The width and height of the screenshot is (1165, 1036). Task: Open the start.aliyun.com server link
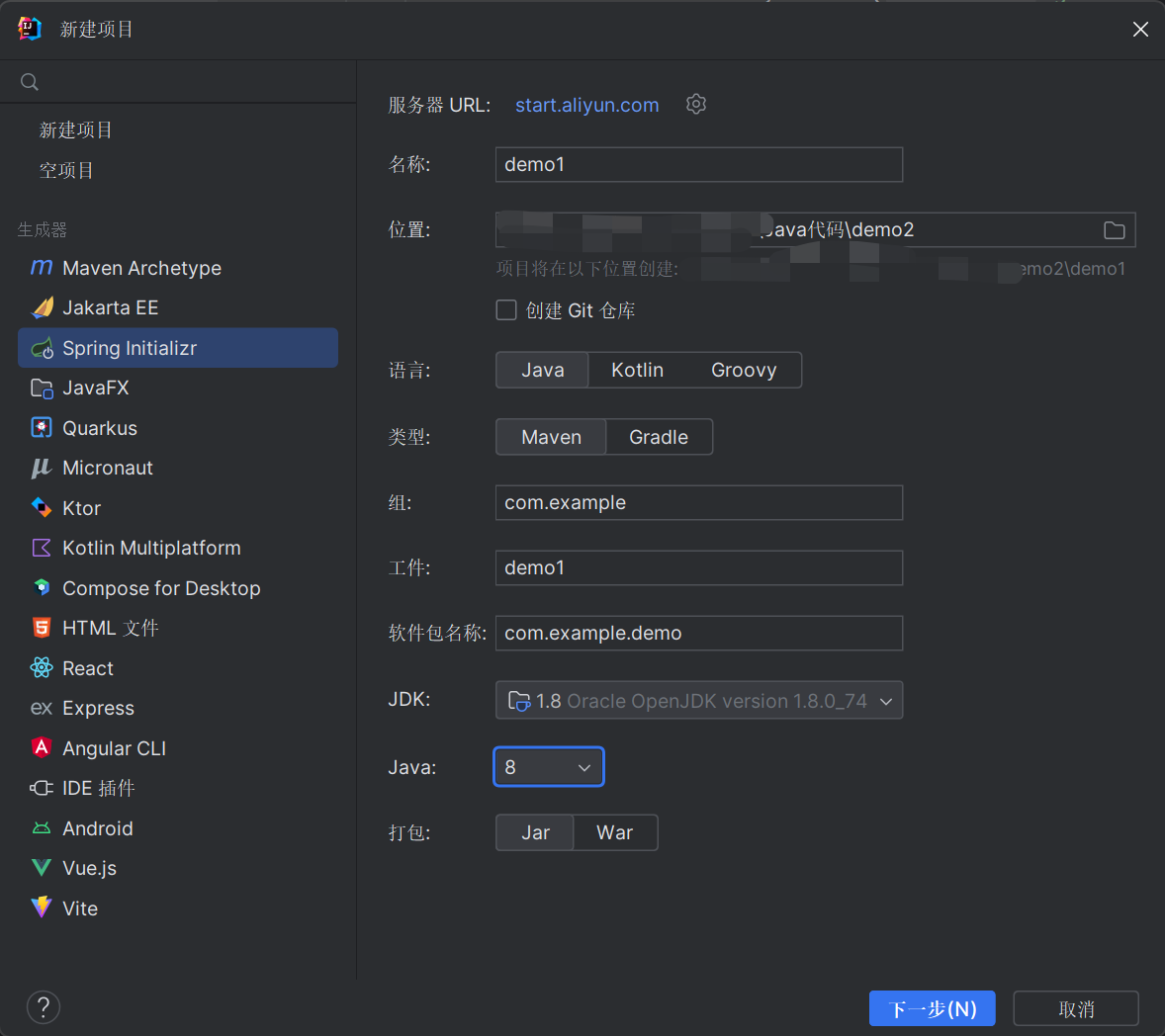pos(586,105)
